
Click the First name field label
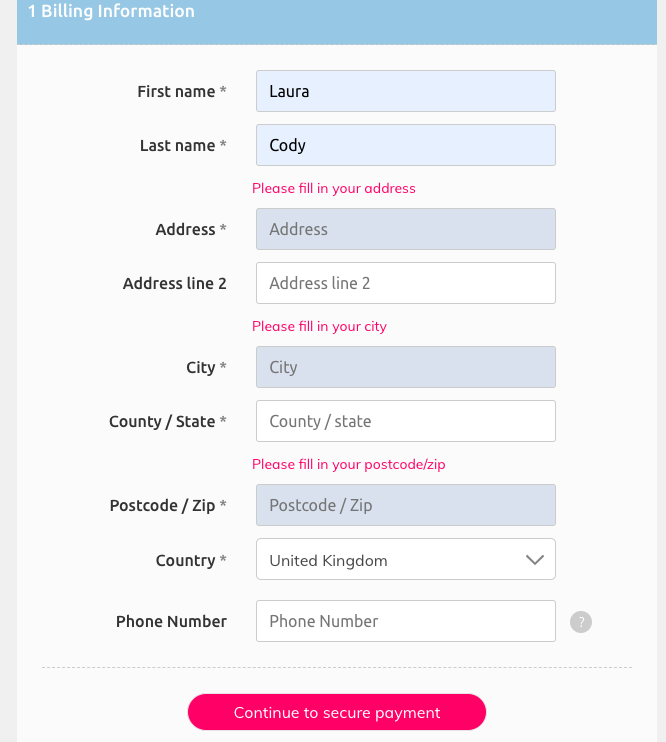pos(176,92)
